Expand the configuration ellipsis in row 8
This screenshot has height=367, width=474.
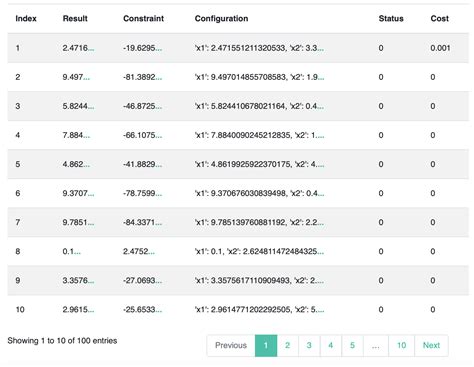tap(320, 252)
